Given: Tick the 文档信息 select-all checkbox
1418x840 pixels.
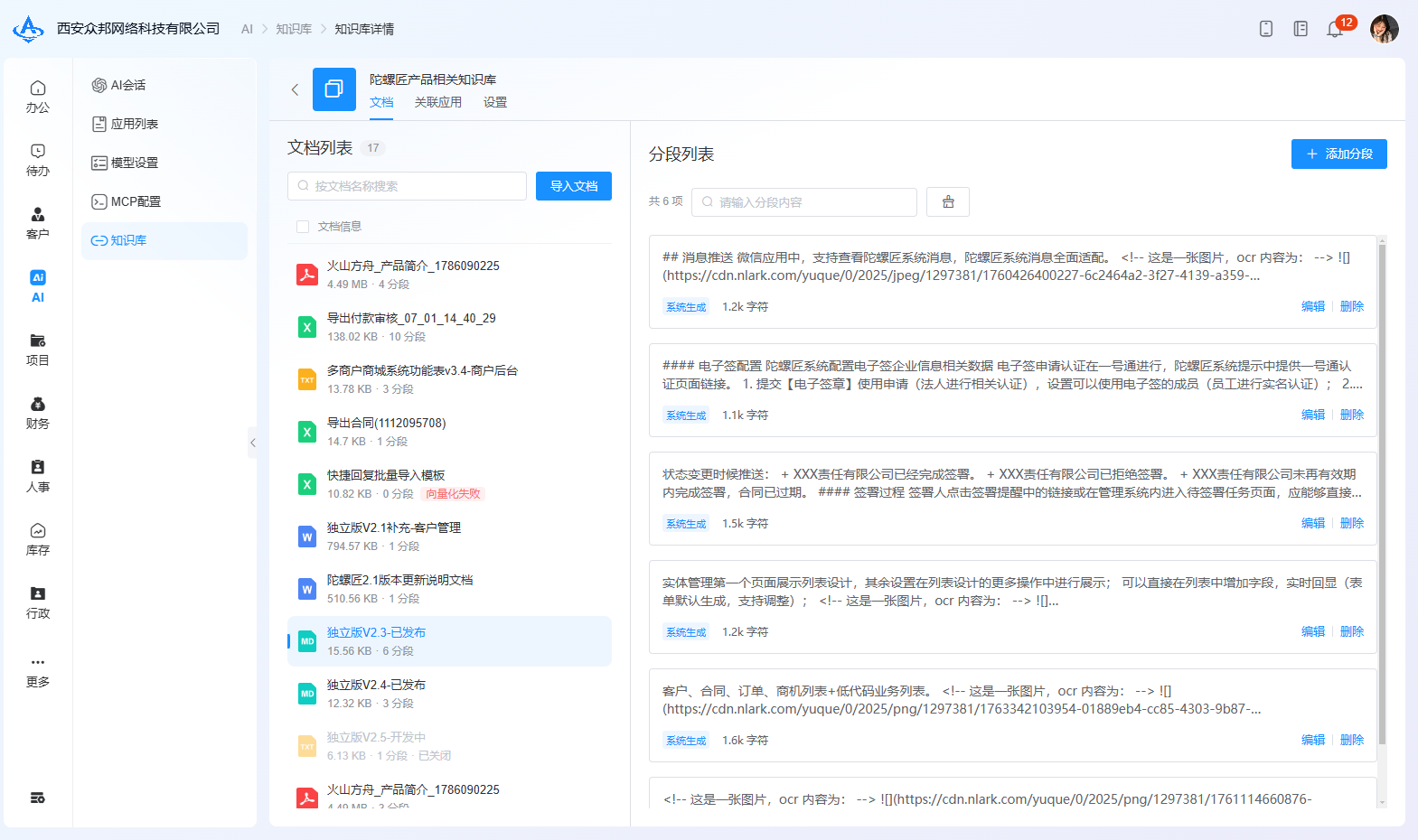Looking at the screenshot, I should (x=303, y=227).
